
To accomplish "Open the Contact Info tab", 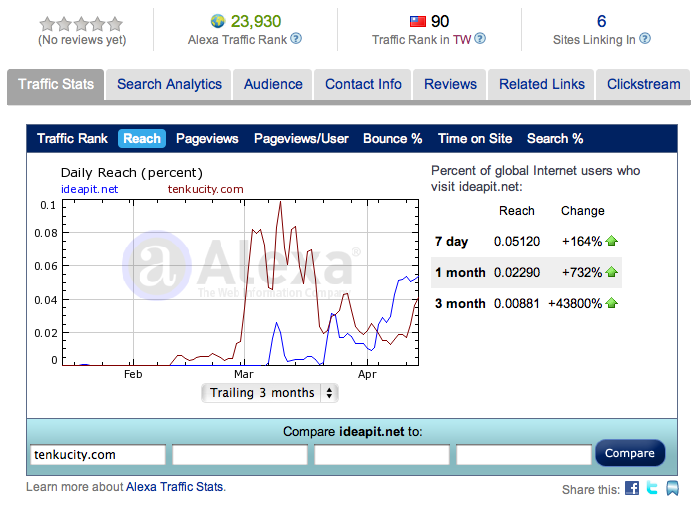I will (363, 84).
